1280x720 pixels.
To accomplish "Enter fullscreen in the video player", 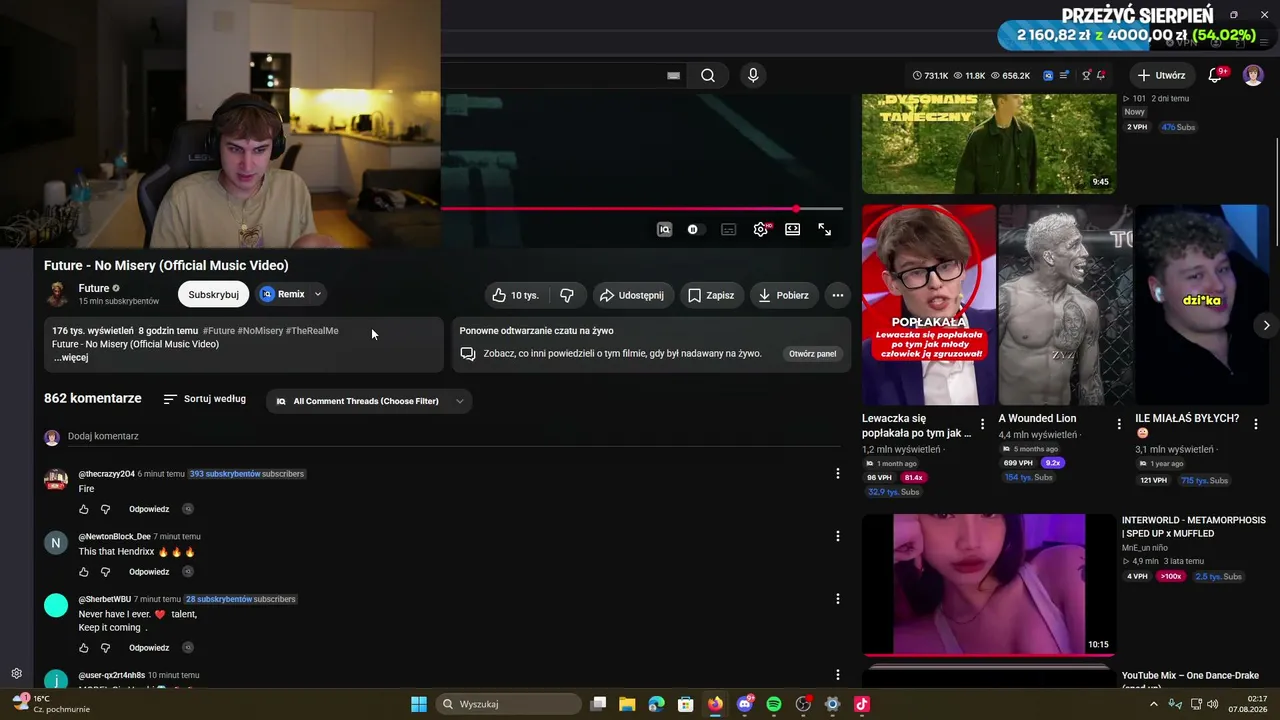I will coord(825,229).
